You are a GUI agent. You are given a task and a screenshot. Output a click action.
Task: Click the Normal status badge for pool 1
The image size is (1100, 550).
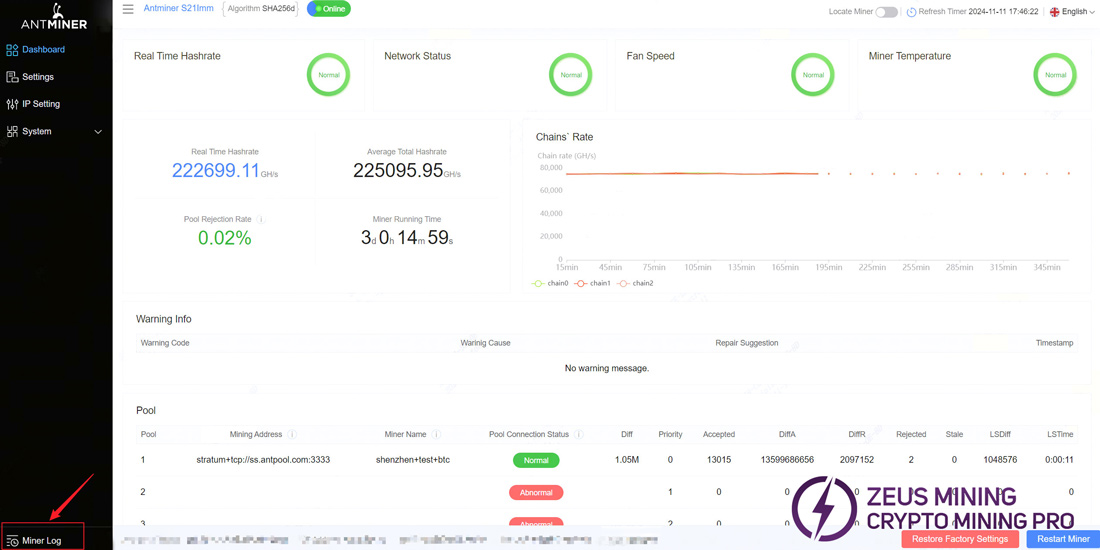click(536, 460)
